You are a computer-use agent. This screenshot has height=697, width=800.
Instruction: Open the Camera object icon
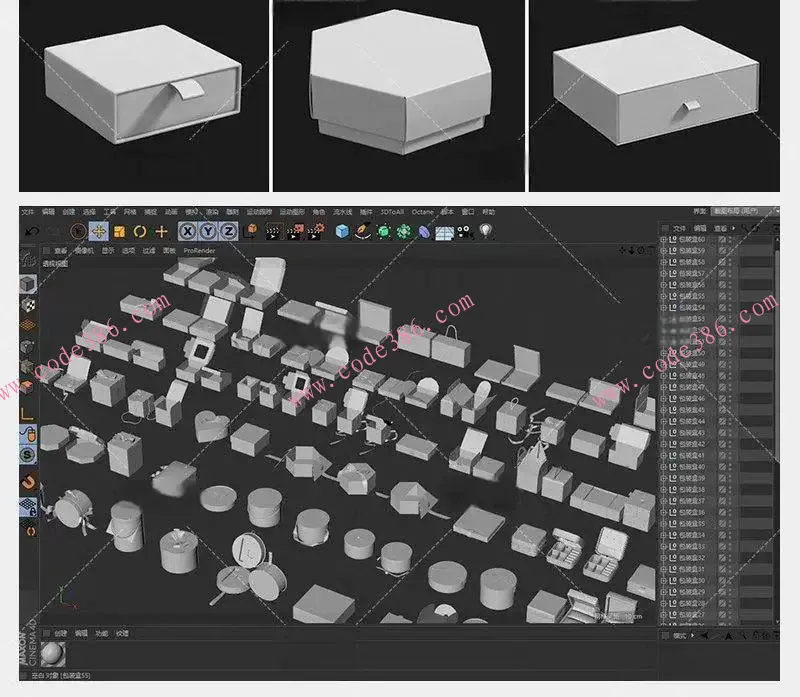coord(465,231)
